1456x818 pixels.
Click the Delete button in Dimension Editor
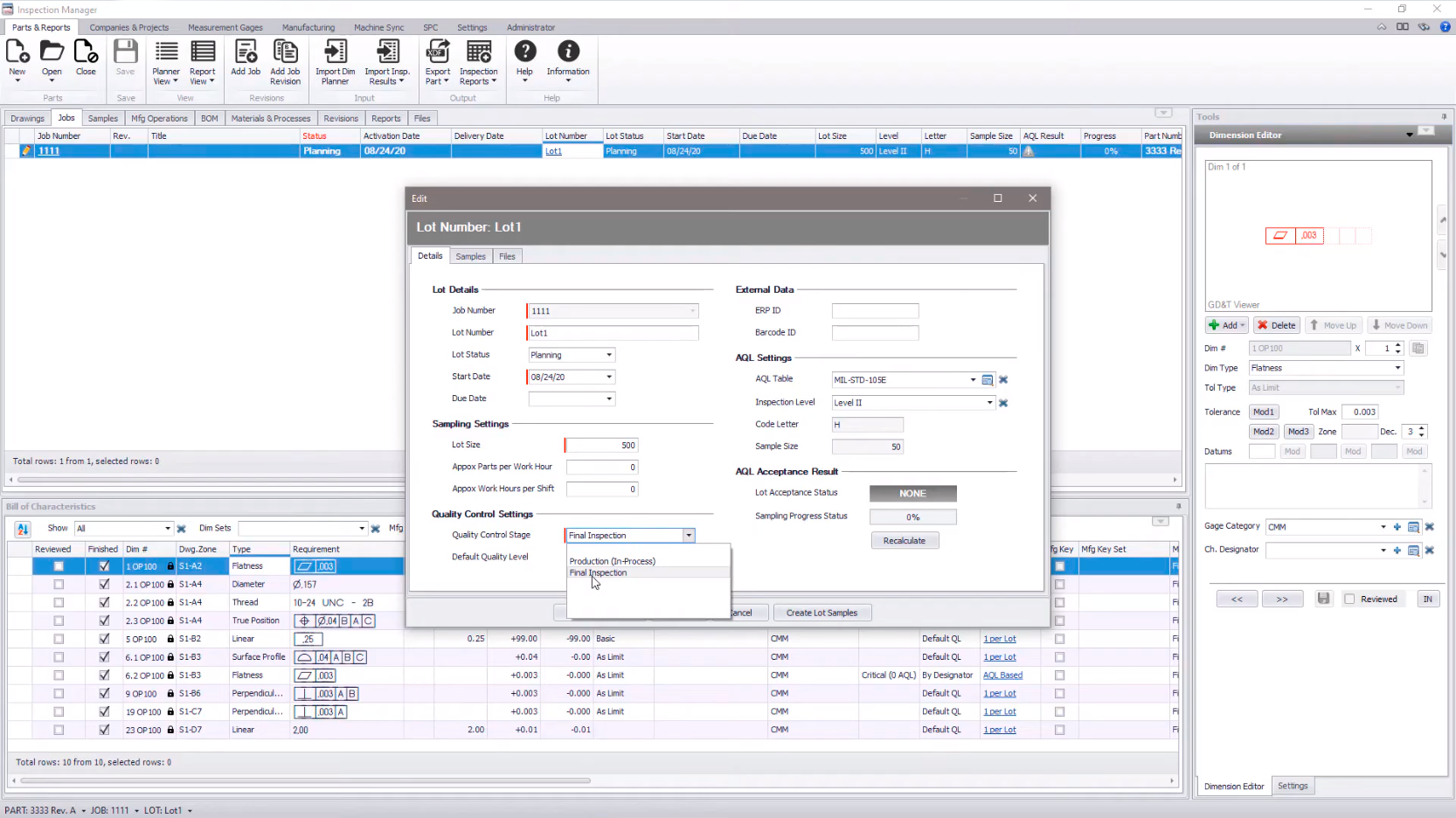(1276, 324)
